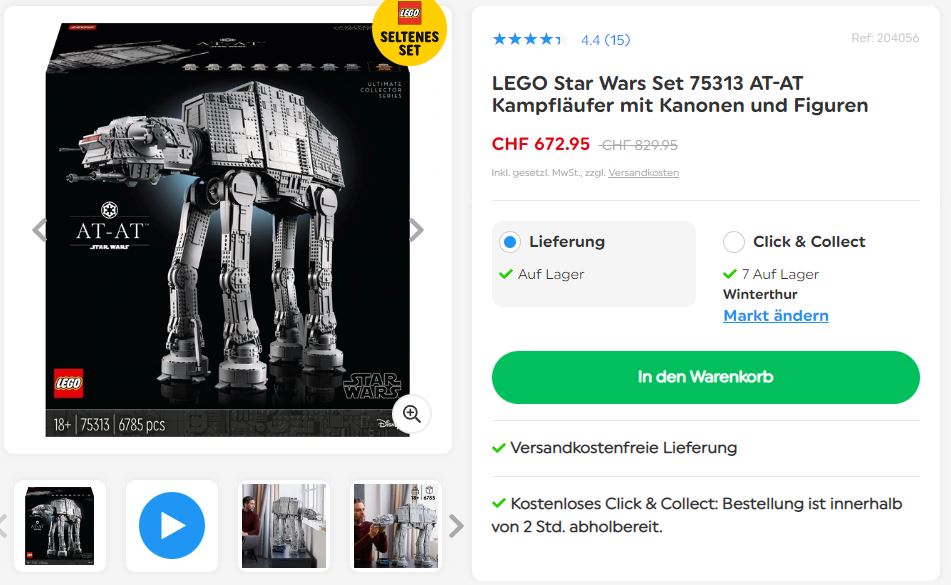The width and height of the screenshot is (951, 585).
Task: Click the Lieferung option card
Action: point(594,264)
